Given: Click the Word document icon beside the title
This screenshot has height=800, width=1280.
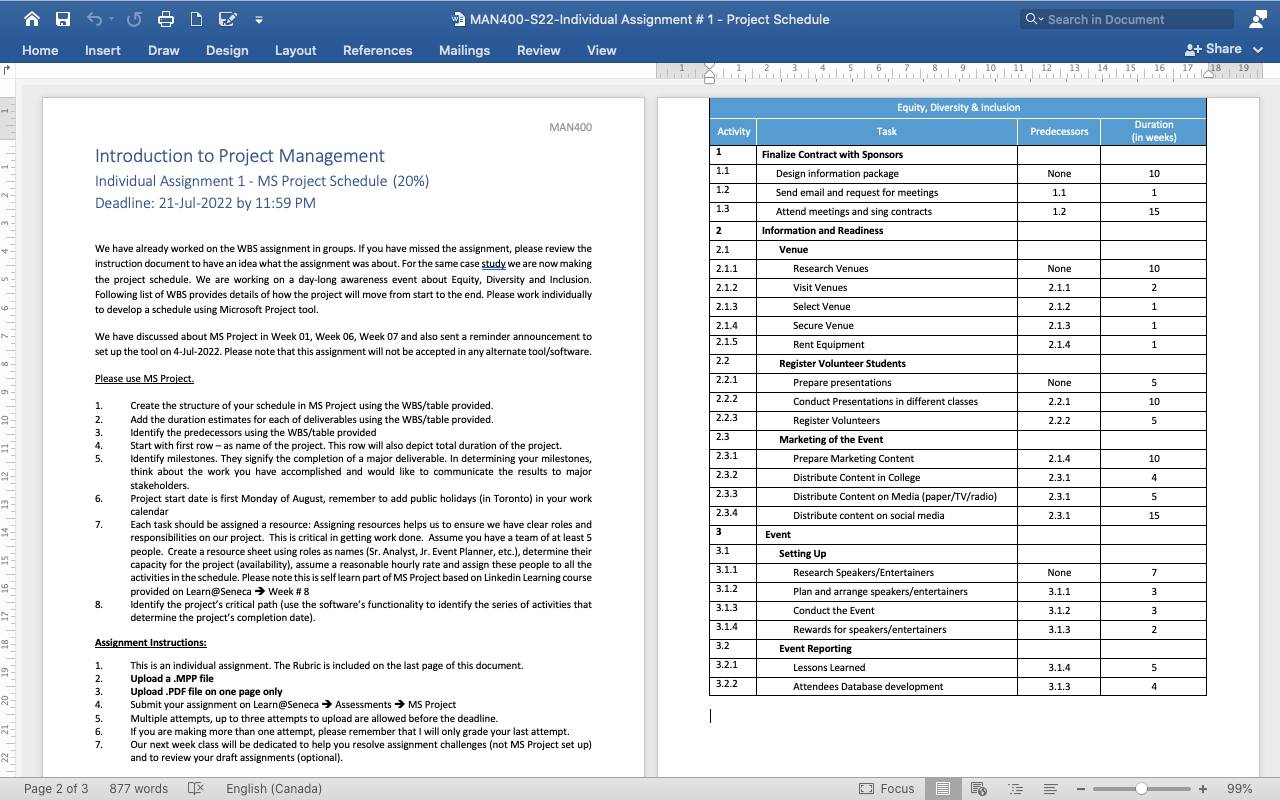Looking at the screenshot, I should point(458,19).
